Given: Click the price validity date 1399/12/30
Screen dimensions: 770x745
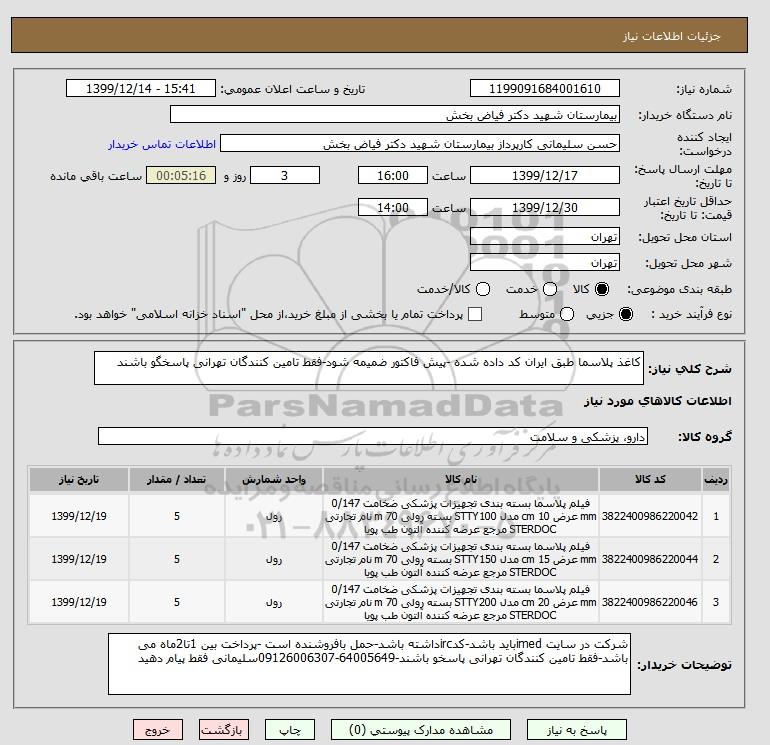Looking at the screenshot, I should point(545,207).
